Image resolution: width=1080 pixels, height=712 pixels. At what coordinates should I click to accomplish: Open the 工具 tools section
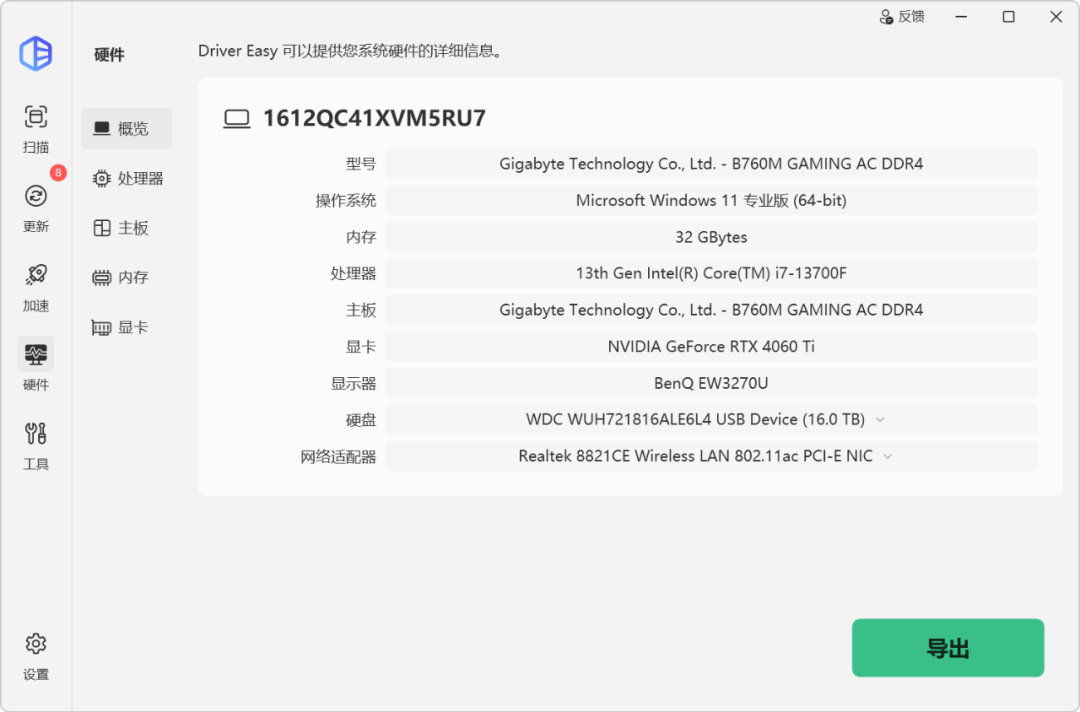coord(36,446)
